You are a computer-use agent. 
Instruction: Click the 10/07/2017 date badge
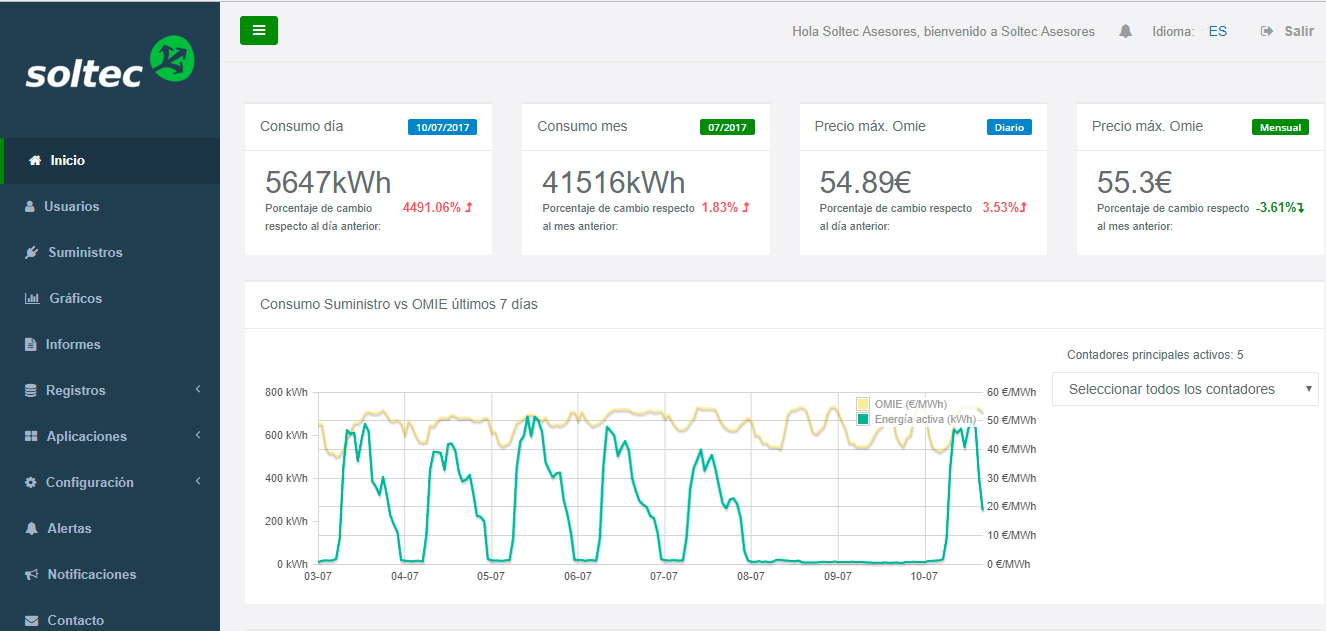pos(442,128)
